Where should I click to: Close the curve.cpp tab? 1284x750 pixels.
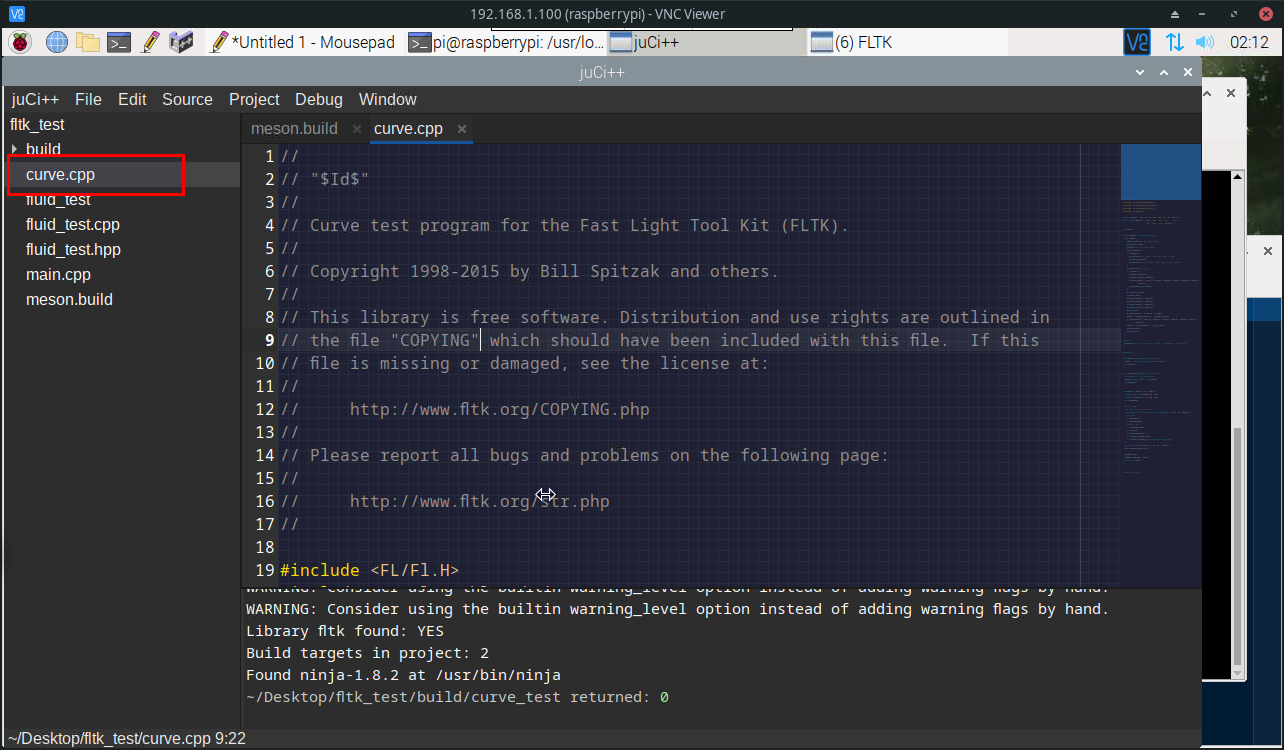(462, 129)
